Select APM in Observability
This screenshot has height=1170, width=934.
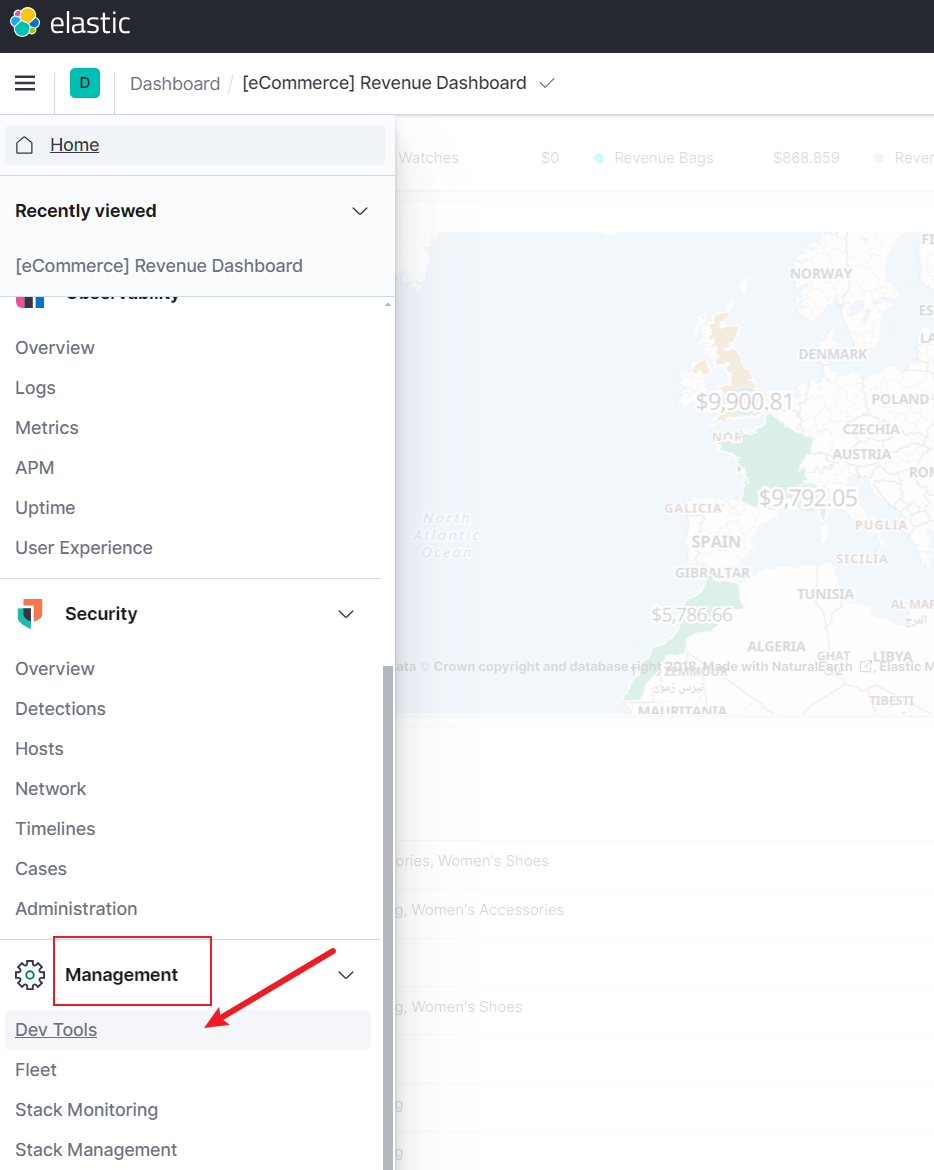pos(35,468)
